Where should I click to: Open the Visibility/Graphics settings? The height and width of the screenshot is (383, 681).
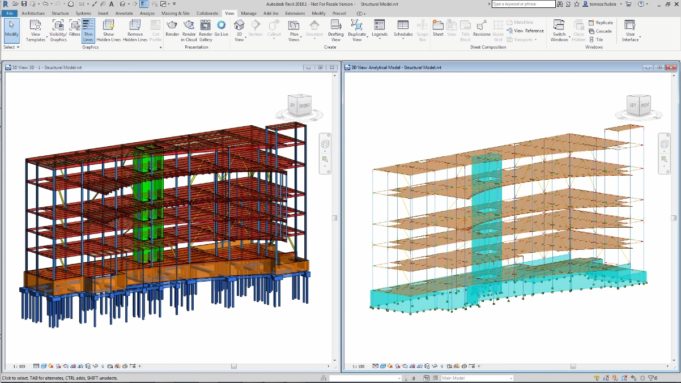point(58,30)
